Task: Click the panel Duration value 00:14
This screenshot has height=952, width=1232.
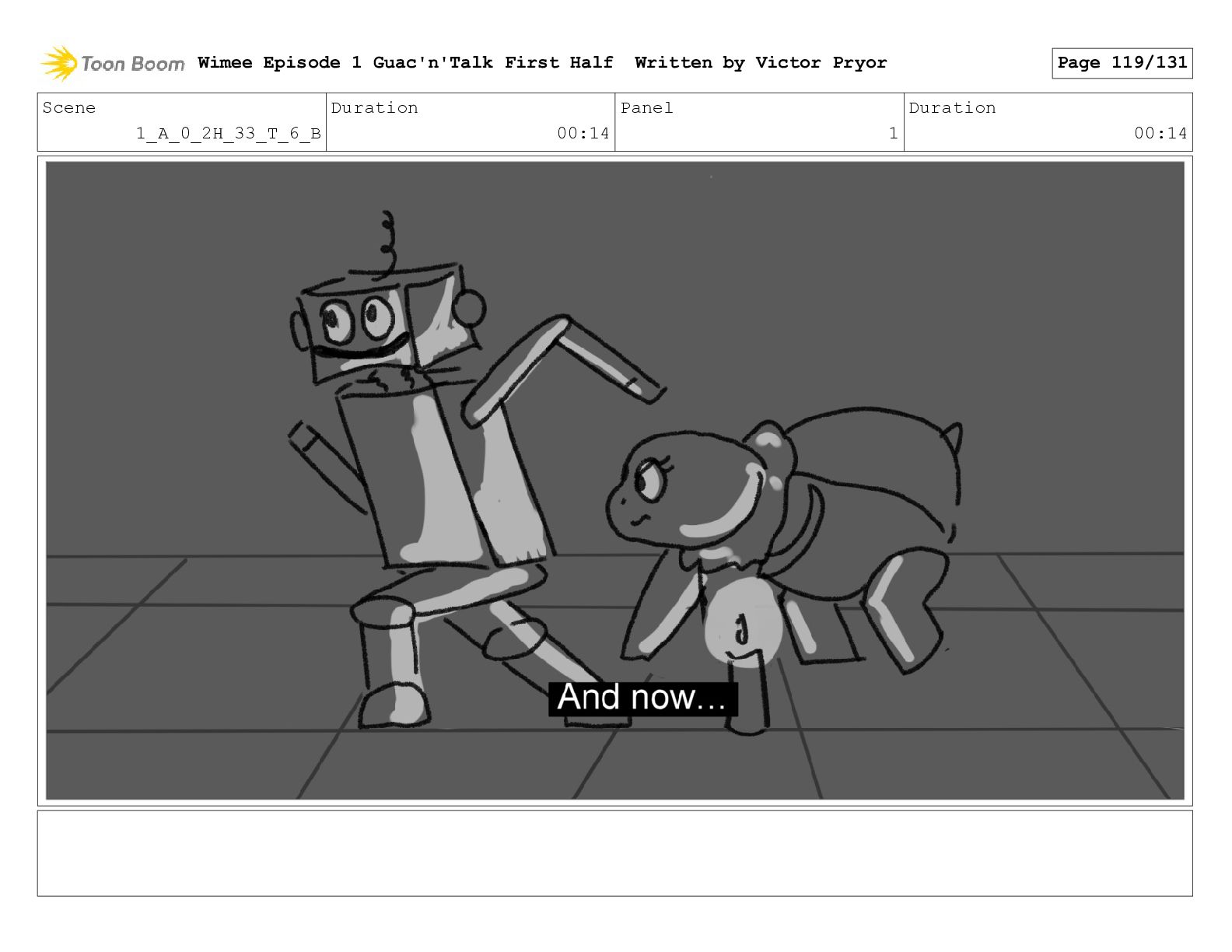Action: tap(1160, 133)
